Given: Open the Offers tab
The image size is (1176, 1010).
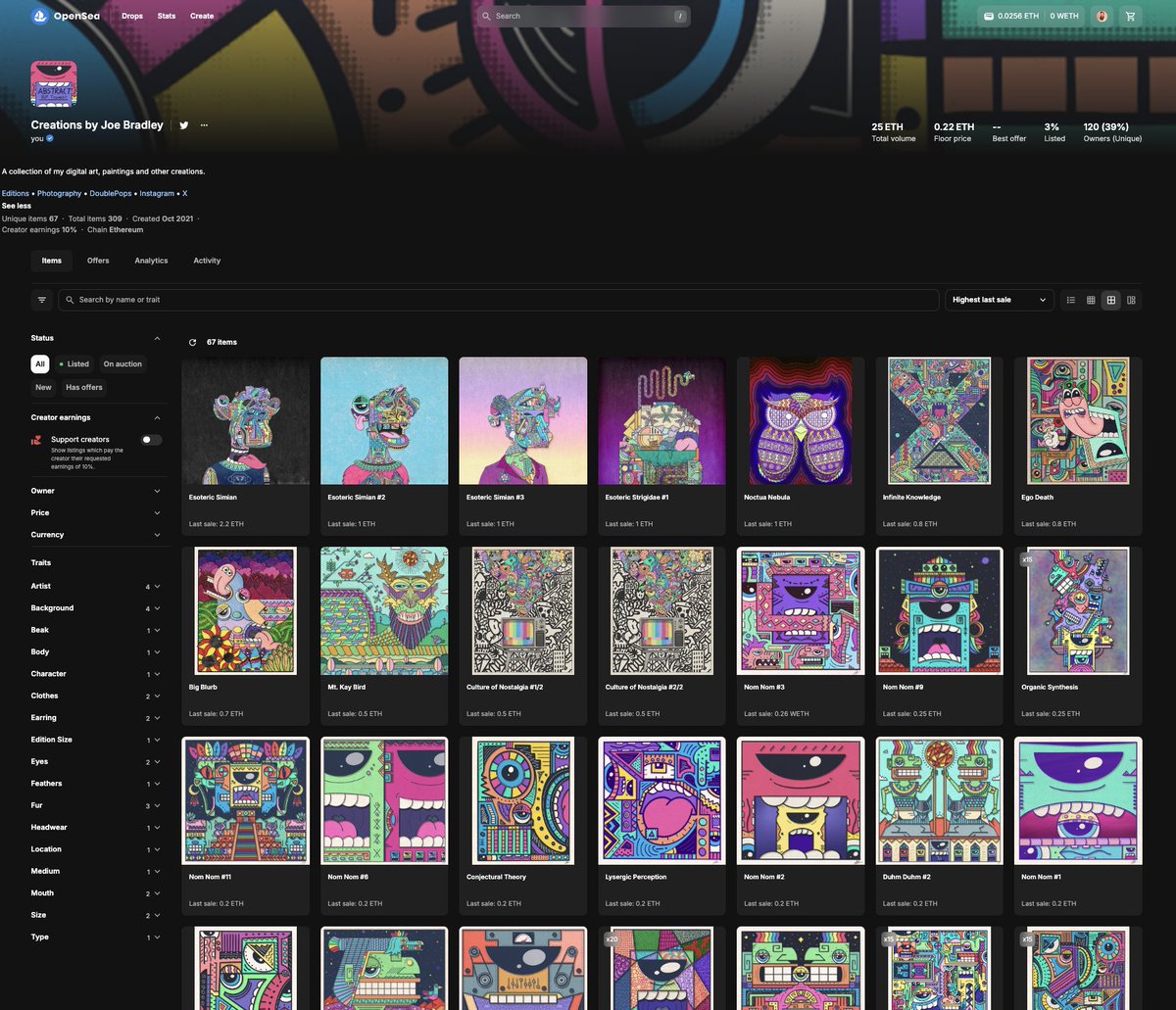Looking at the screenshot, I should [98, 261].
